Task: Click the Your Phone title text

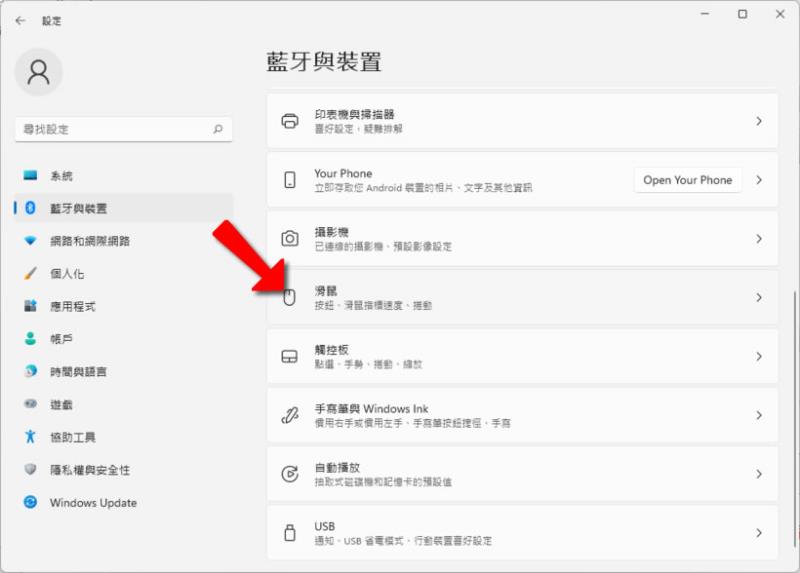Action: coord(343,173)
